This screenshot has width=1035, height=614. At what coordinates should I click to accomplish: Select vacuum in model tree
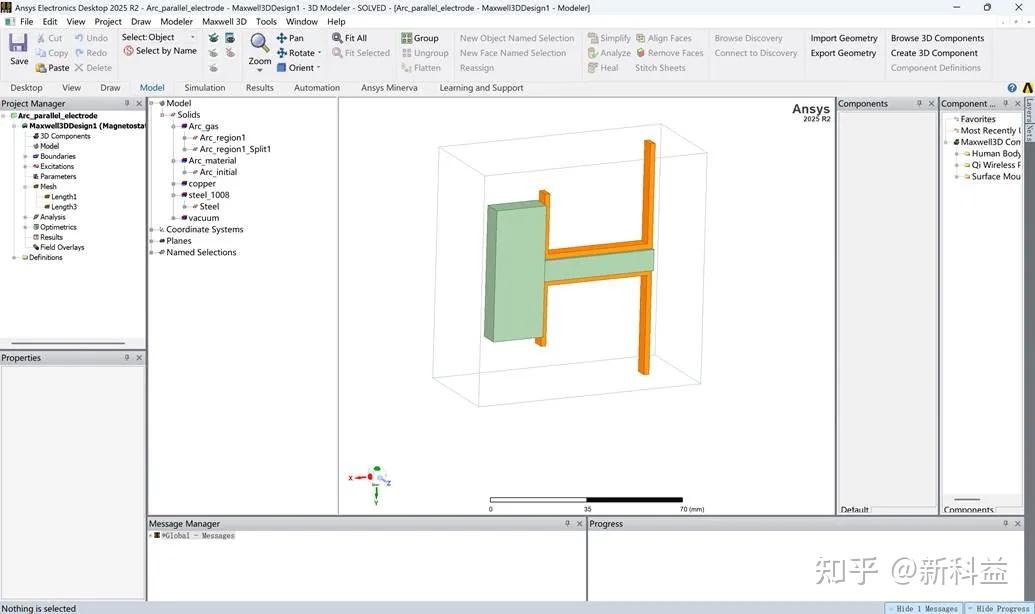pos(203,219)
